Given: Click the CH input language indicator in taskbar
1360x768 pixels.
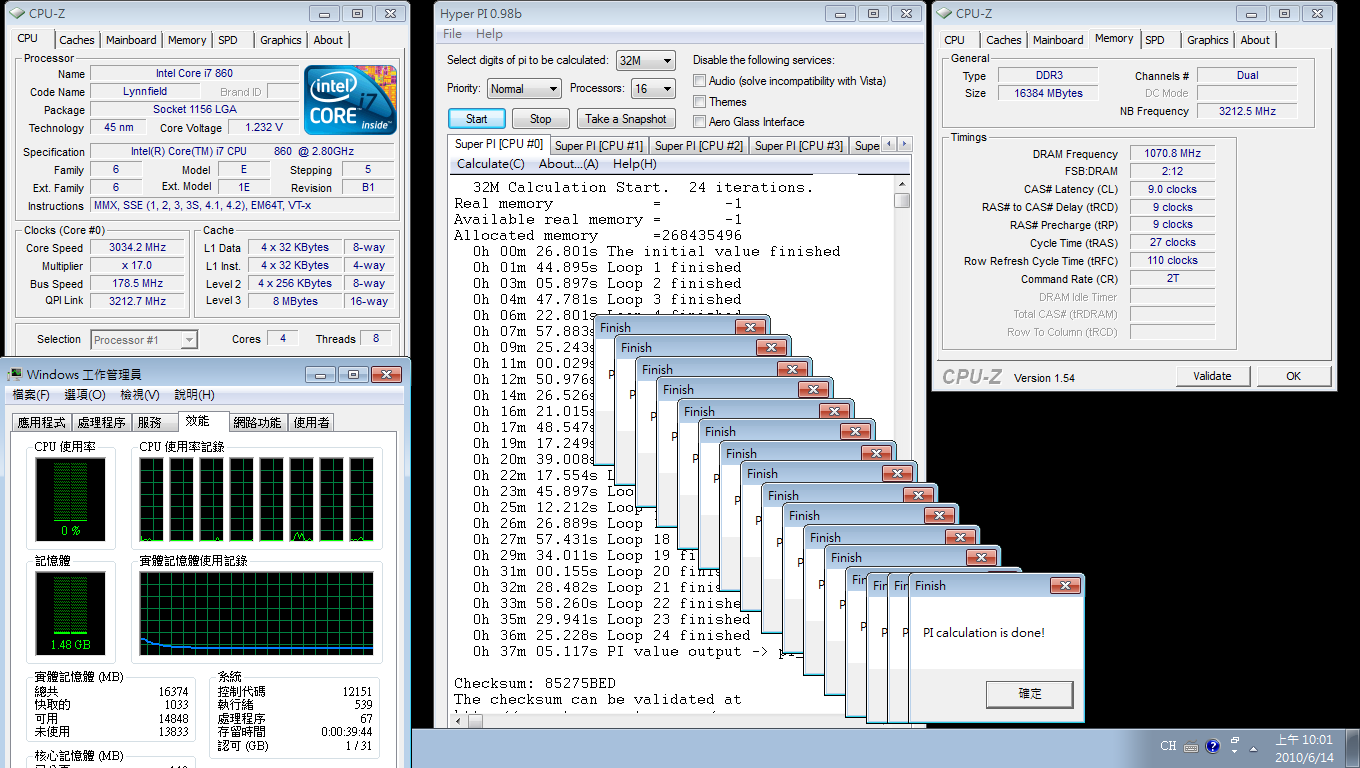Looking at the screenshot, I should [1168, 746].
